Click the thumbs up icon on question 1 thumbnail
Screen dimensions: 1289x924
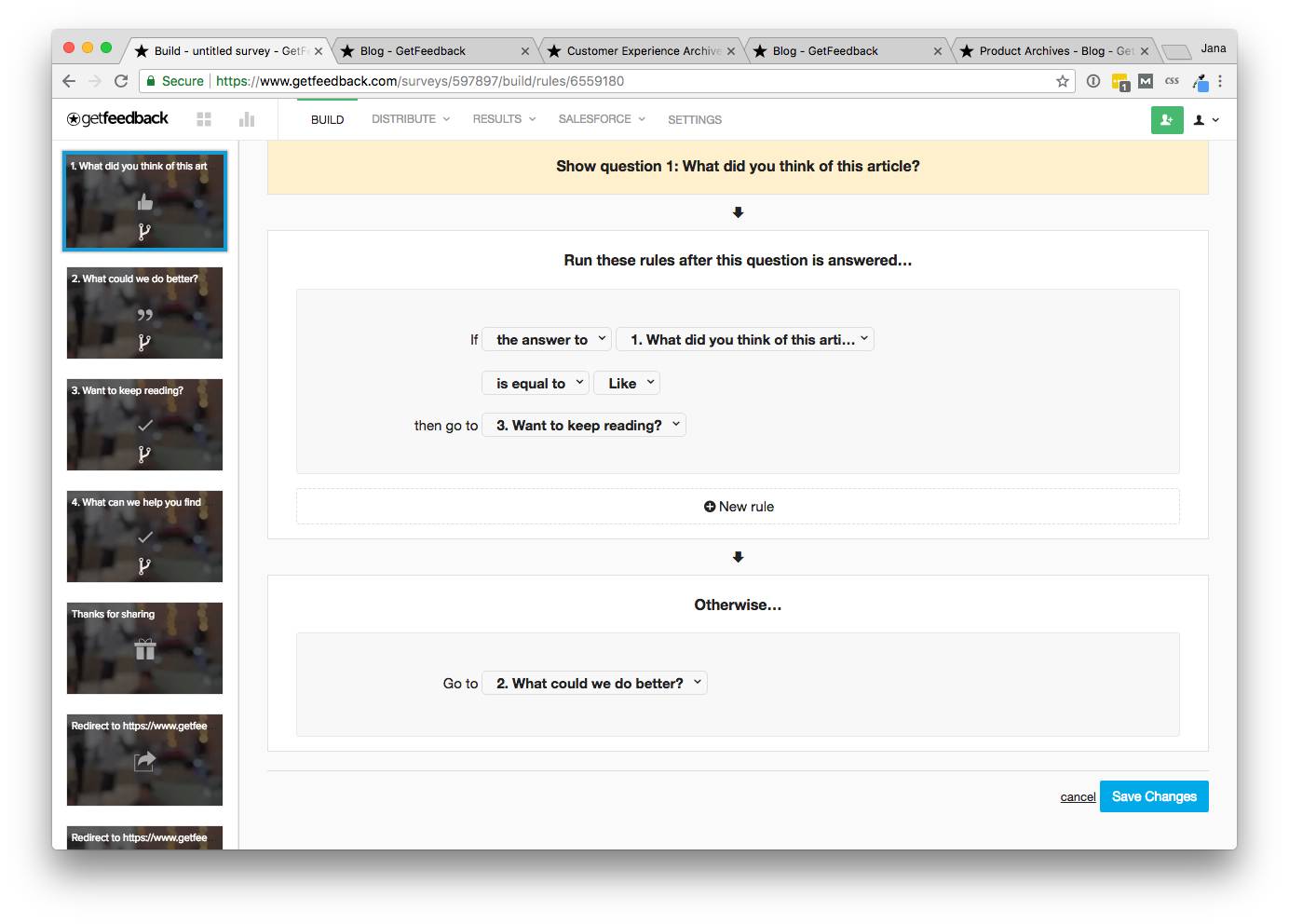click(x=144, y=202)
